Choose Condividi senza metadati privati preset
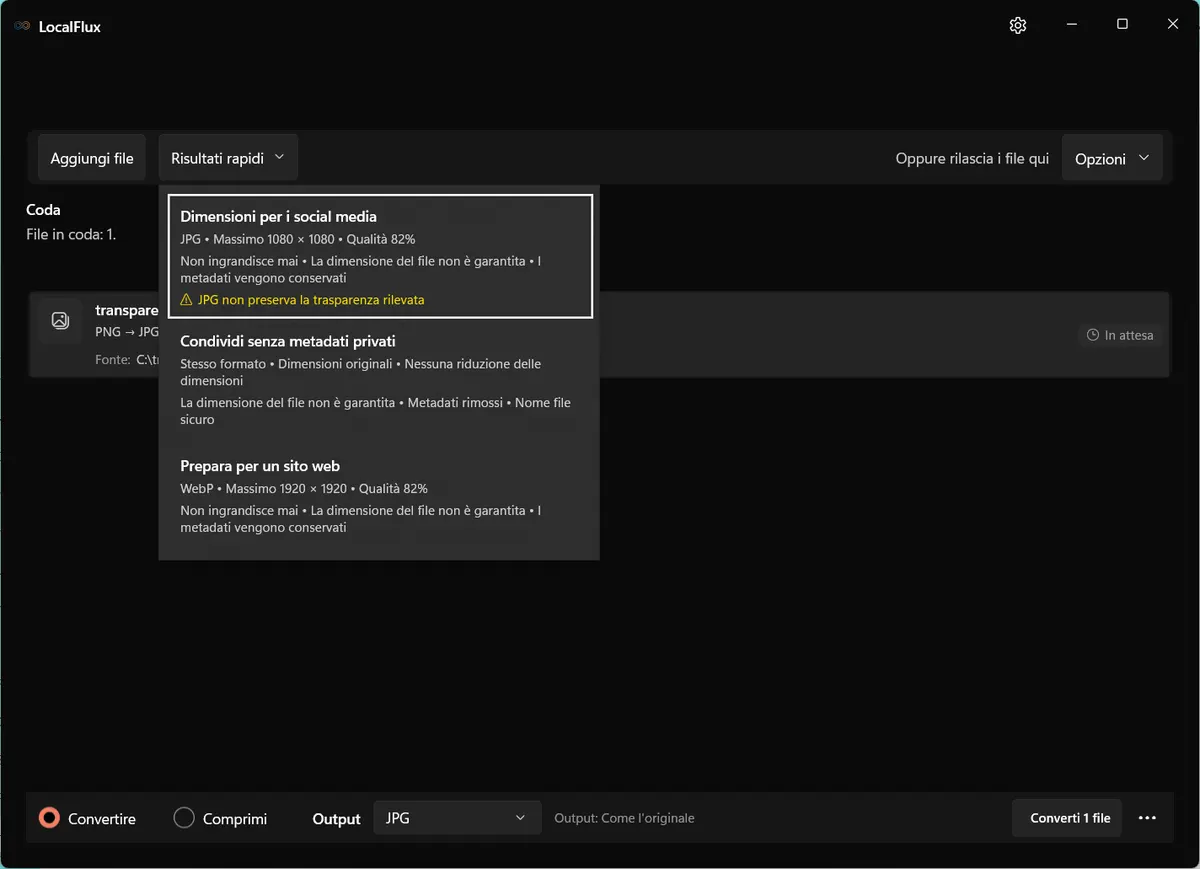Screen dimensions: 1200x869 pyautogui.click(x=380, y=380)
